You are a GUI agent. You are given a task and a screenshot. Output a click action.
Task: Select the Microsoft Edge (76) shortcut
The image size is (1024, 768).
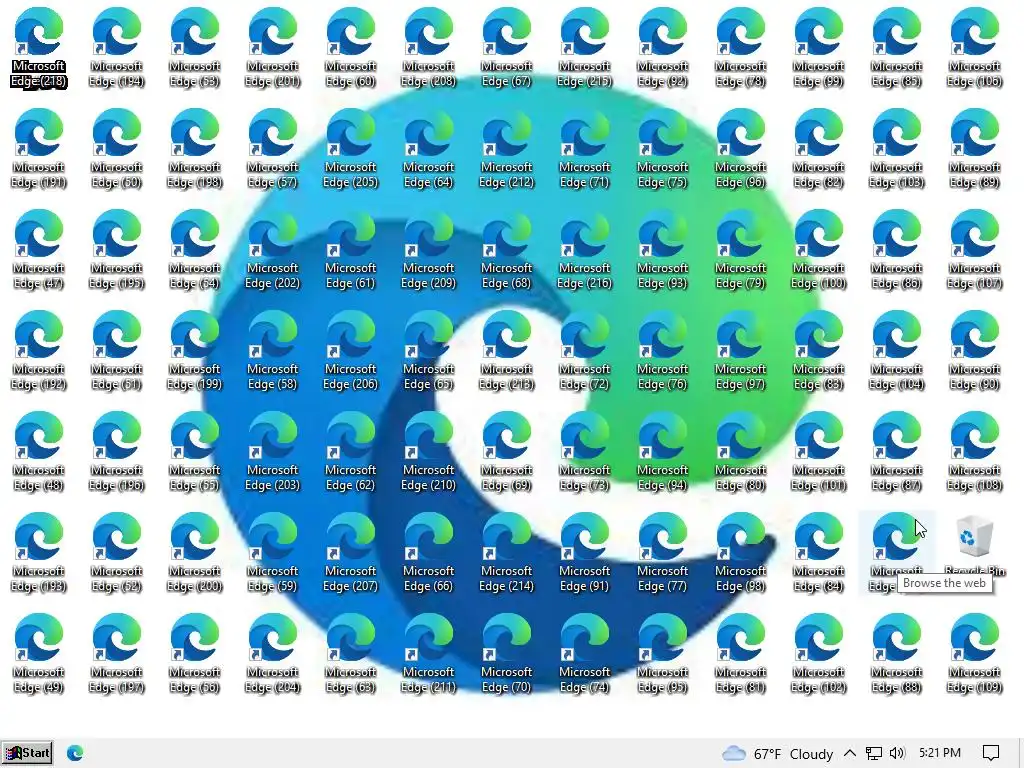point(662,351)
